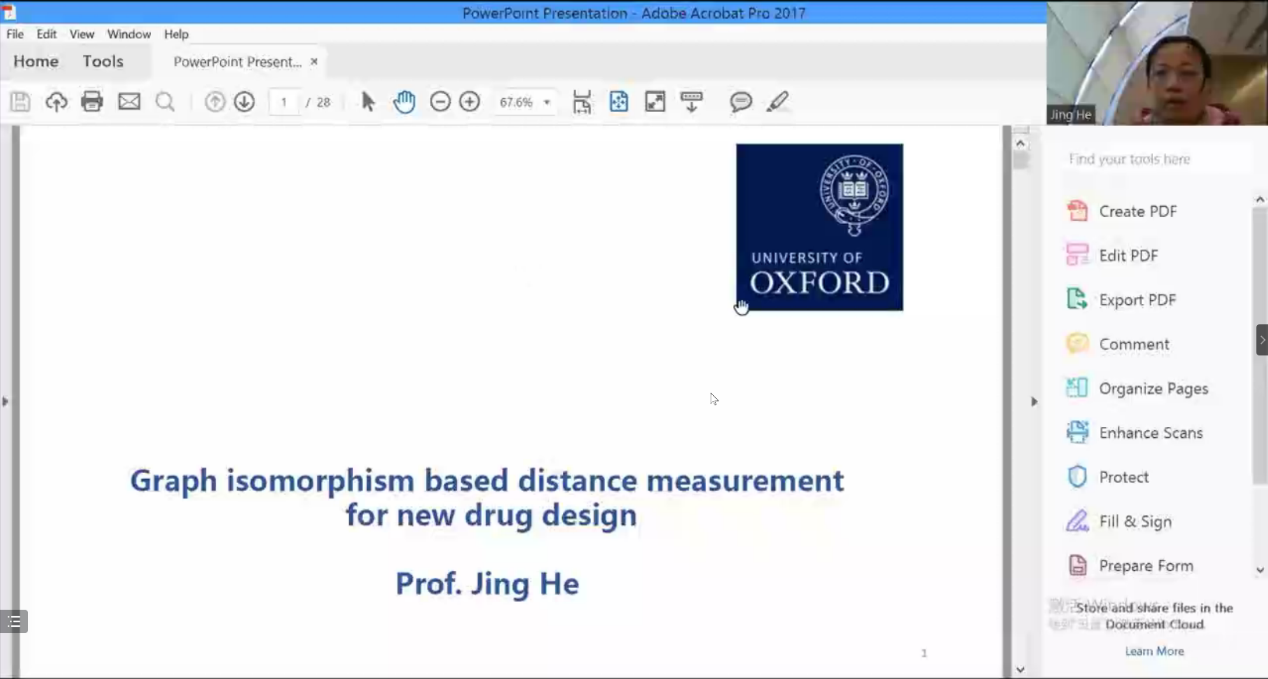The width and height of the screenshot is (1268, 679).
Task: Expand the left navigation pane
Action: 5,401
